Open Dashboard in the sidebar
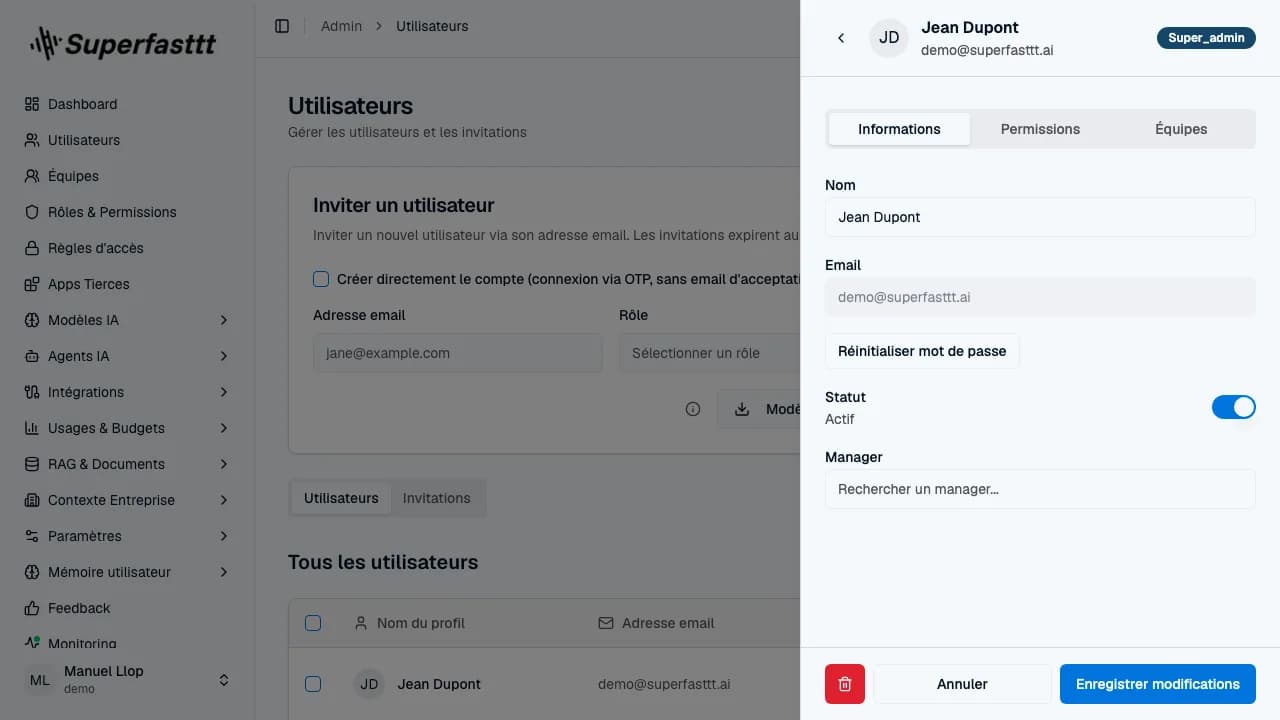Viewport: 1280px width, 720px height. (127, 104)
